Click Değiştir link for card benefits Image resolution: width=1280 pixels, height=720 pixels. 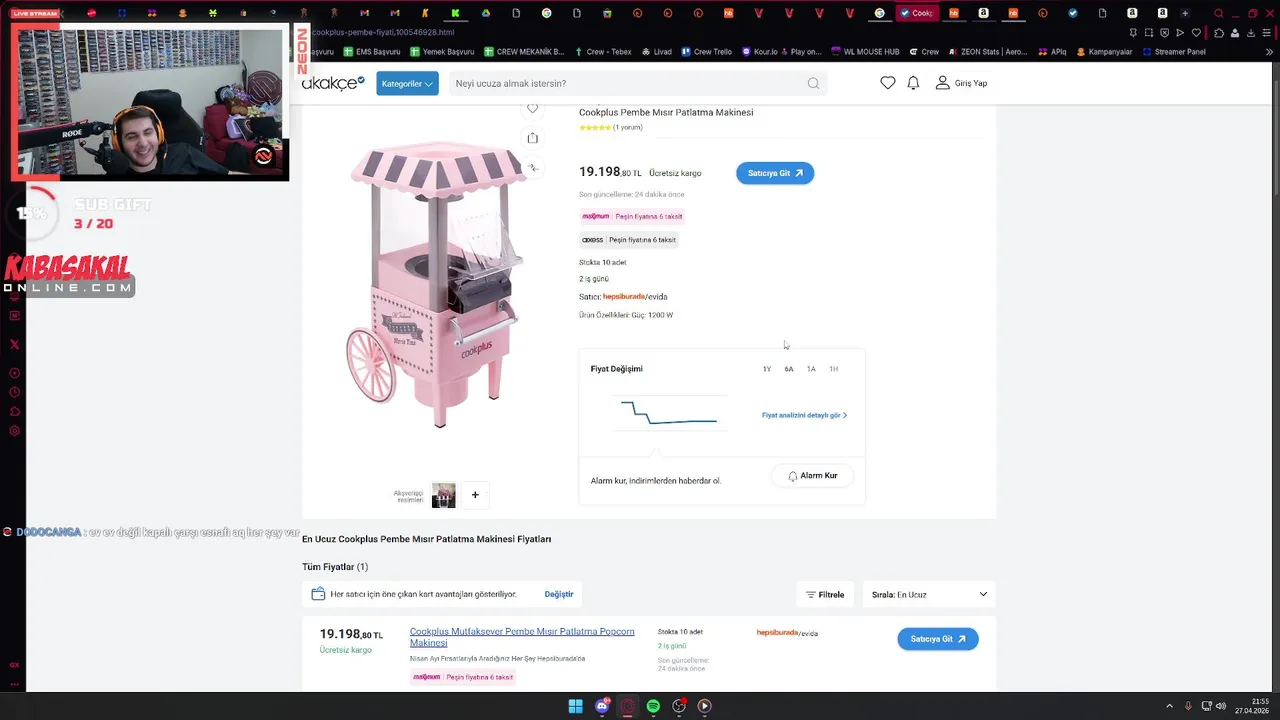(559, 594)
